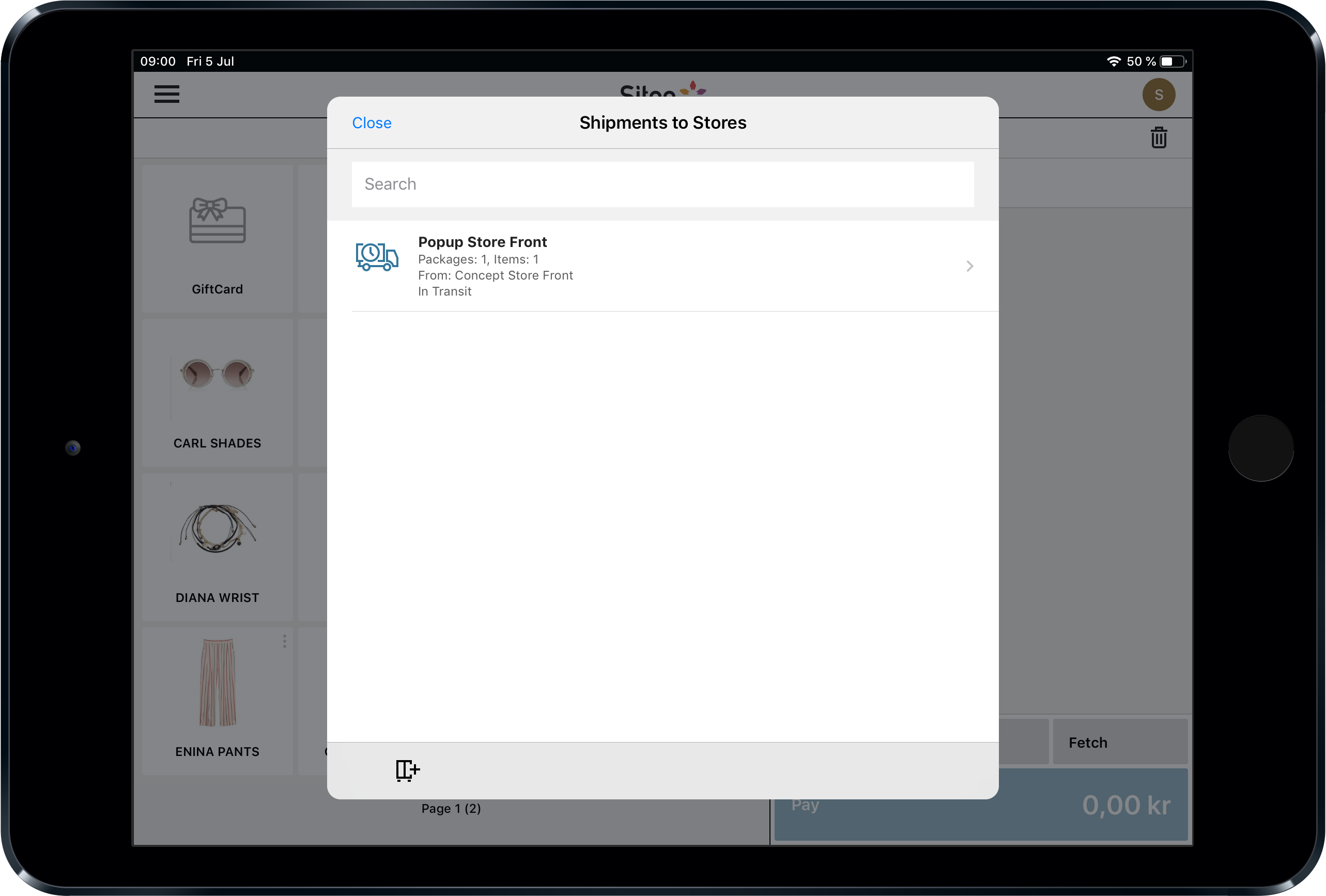Open the Popup Store Front shipment row
The height and width of the screenshot is (896, 1326).
(662, 267)
